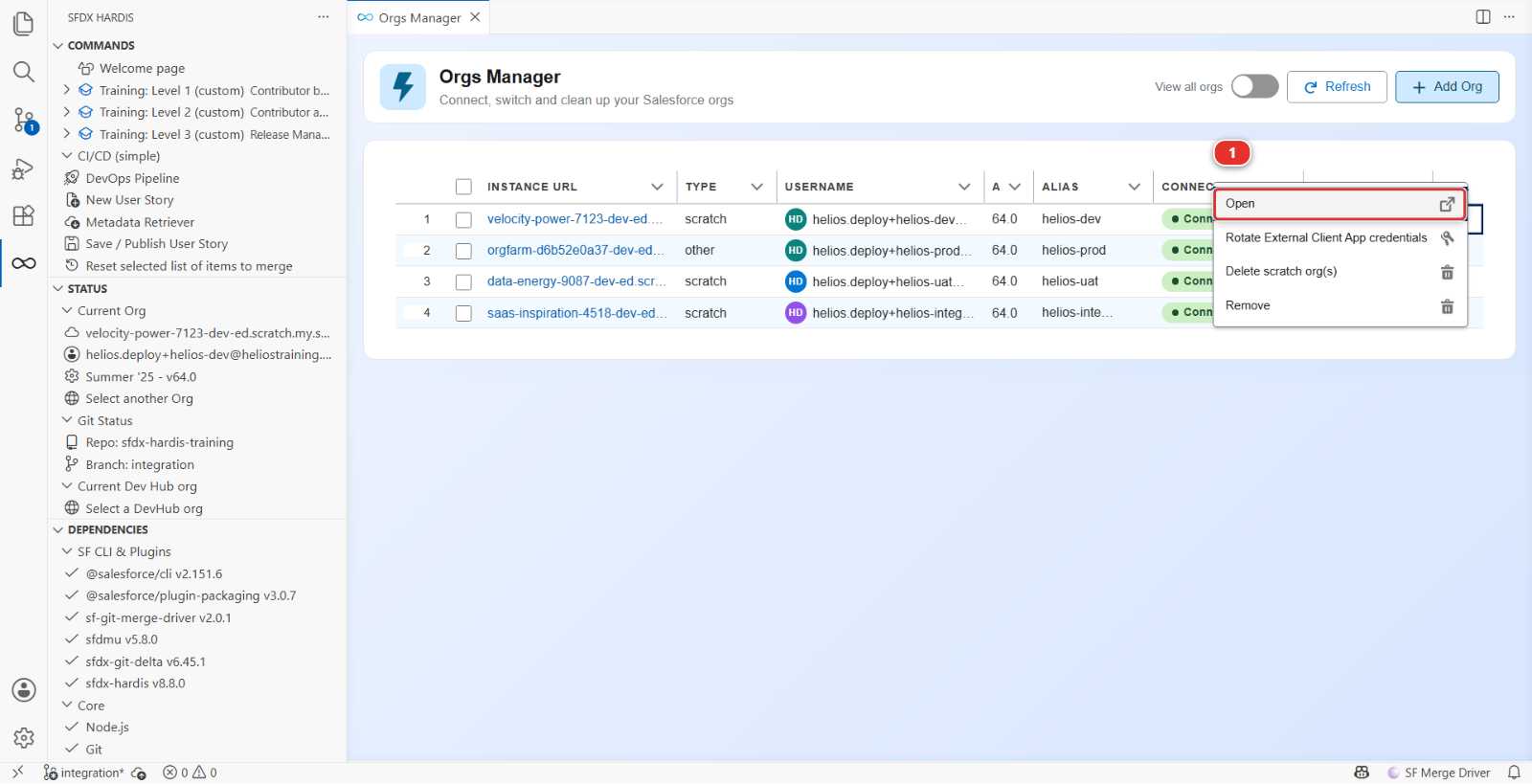Screen dimensions: 1532x784
Task: Click the notifications bell in status bar
Action: pos(1514,773)
